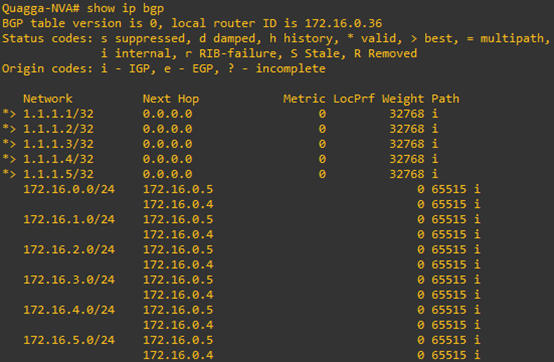Click next hop 172.16.0.5 for 172.16.3.0/24
554x362 pixels.
click(178, 280)
